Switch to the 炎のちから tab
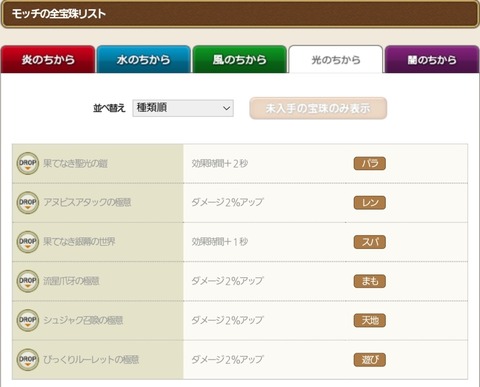 [x=48, y=59]
